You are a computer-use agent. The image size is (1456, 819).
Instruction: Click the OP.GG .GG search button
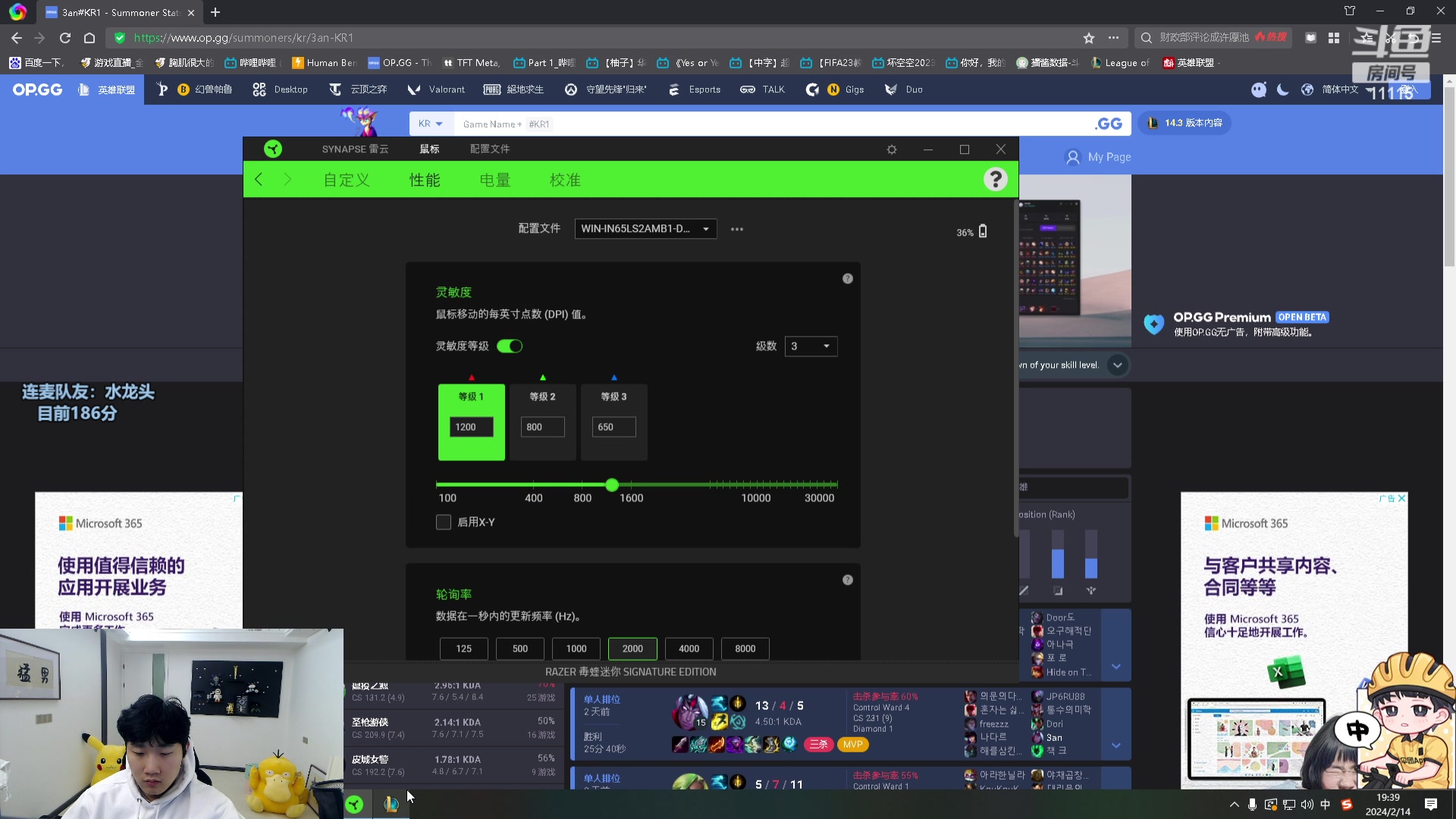coord(1109,124)
